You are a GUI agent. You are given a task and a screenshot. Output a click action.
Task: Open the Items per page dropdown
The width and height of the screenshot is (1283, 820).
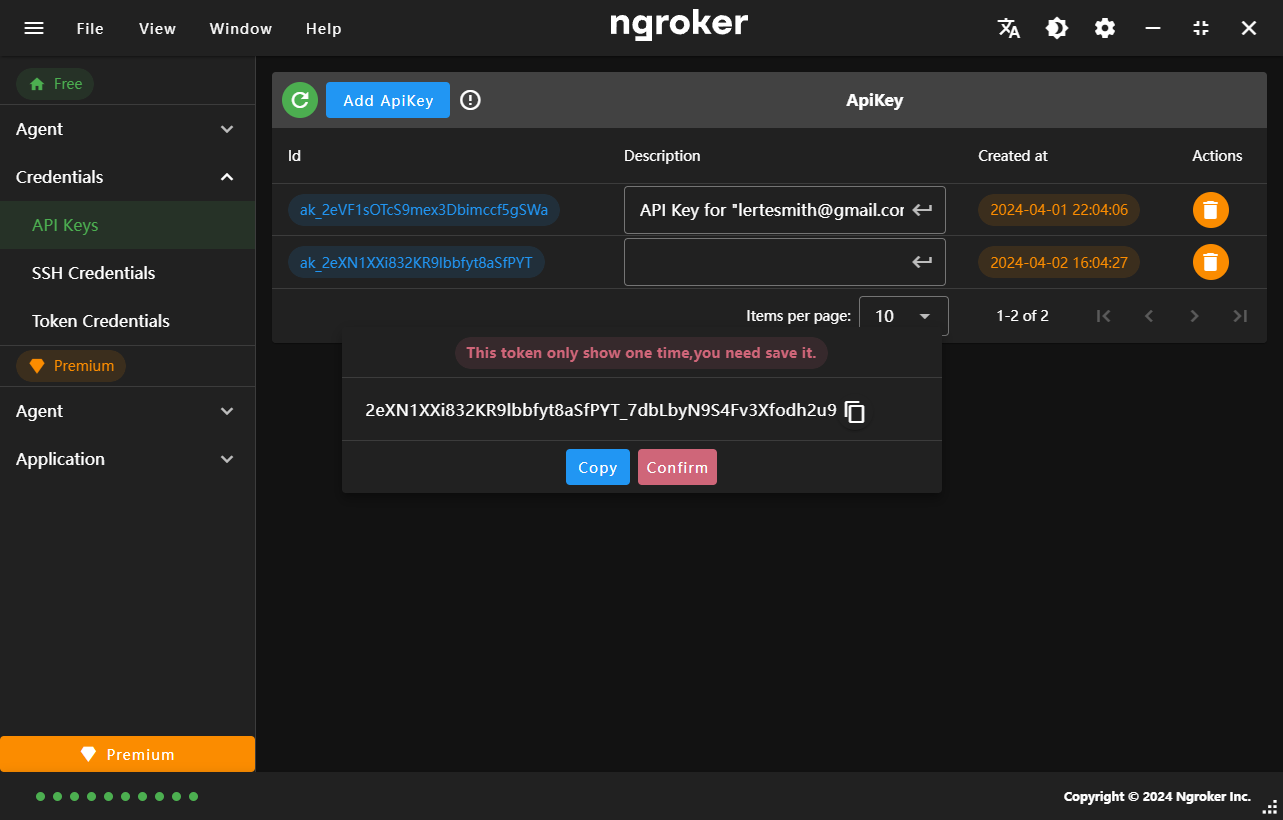(x=903, y=316)
